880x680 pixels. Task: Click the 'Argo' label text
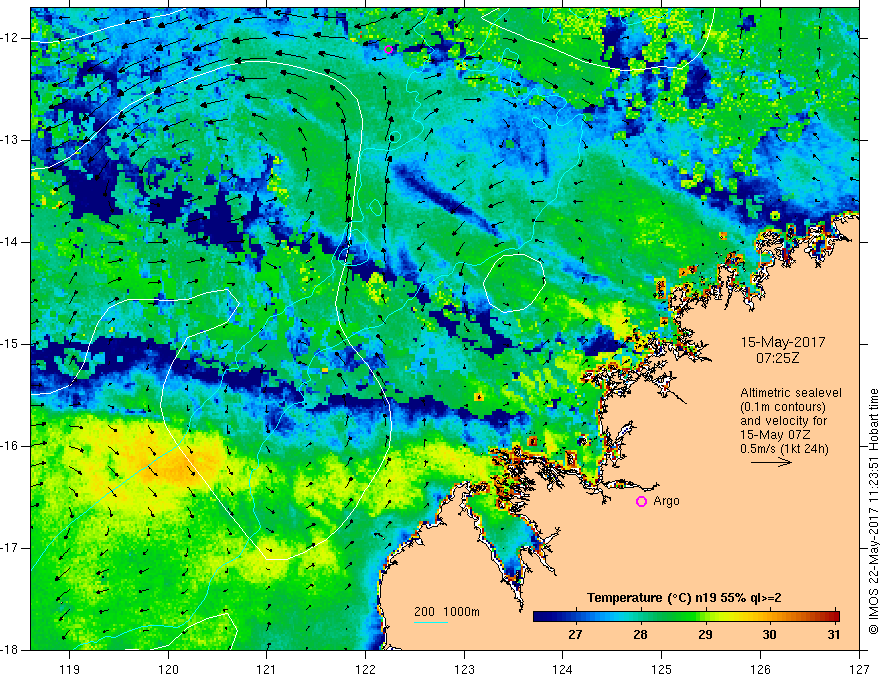[666, 501]
